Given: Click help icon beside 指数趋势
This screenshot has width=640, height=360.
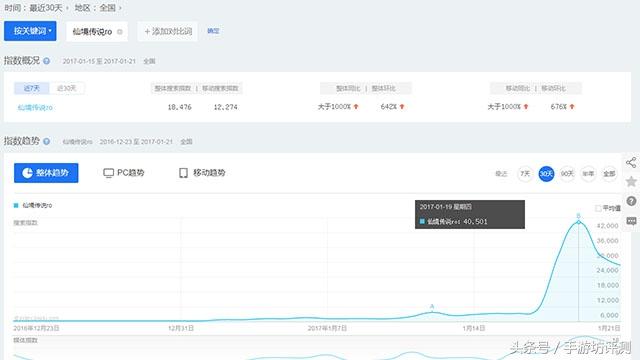Looking at the screenshot, I should point(47,142).
